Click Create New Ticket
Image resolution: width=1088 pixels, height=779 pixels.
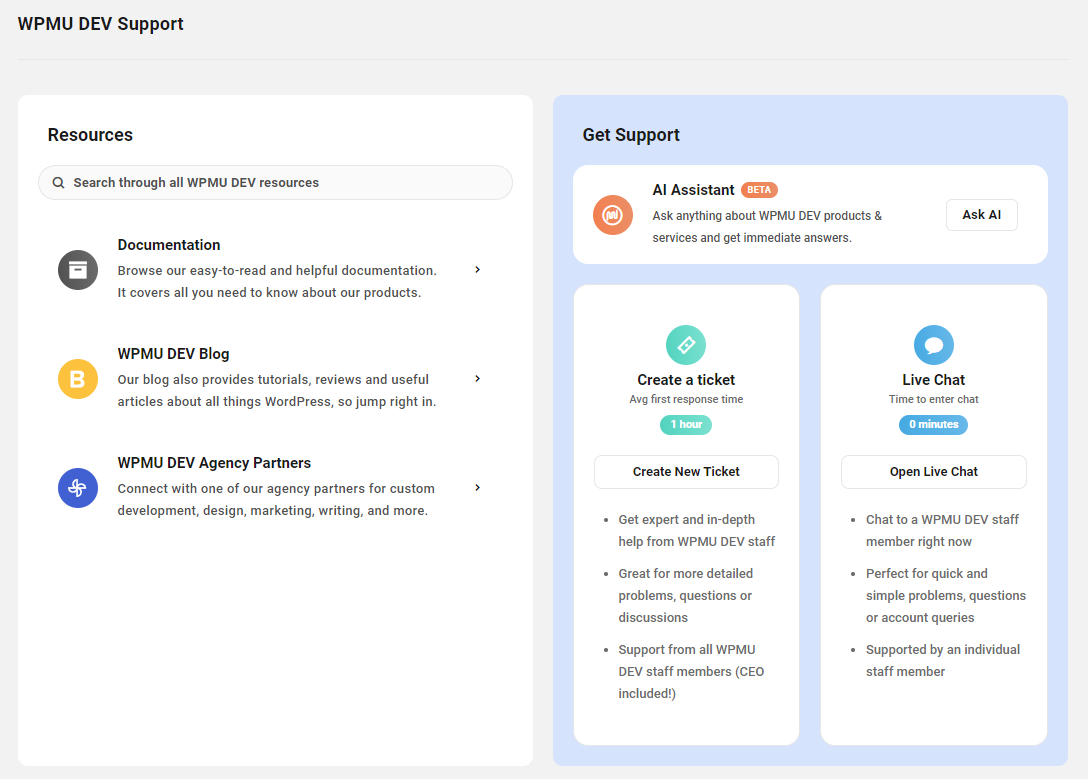pyautogui.click(x=686, y=471)
